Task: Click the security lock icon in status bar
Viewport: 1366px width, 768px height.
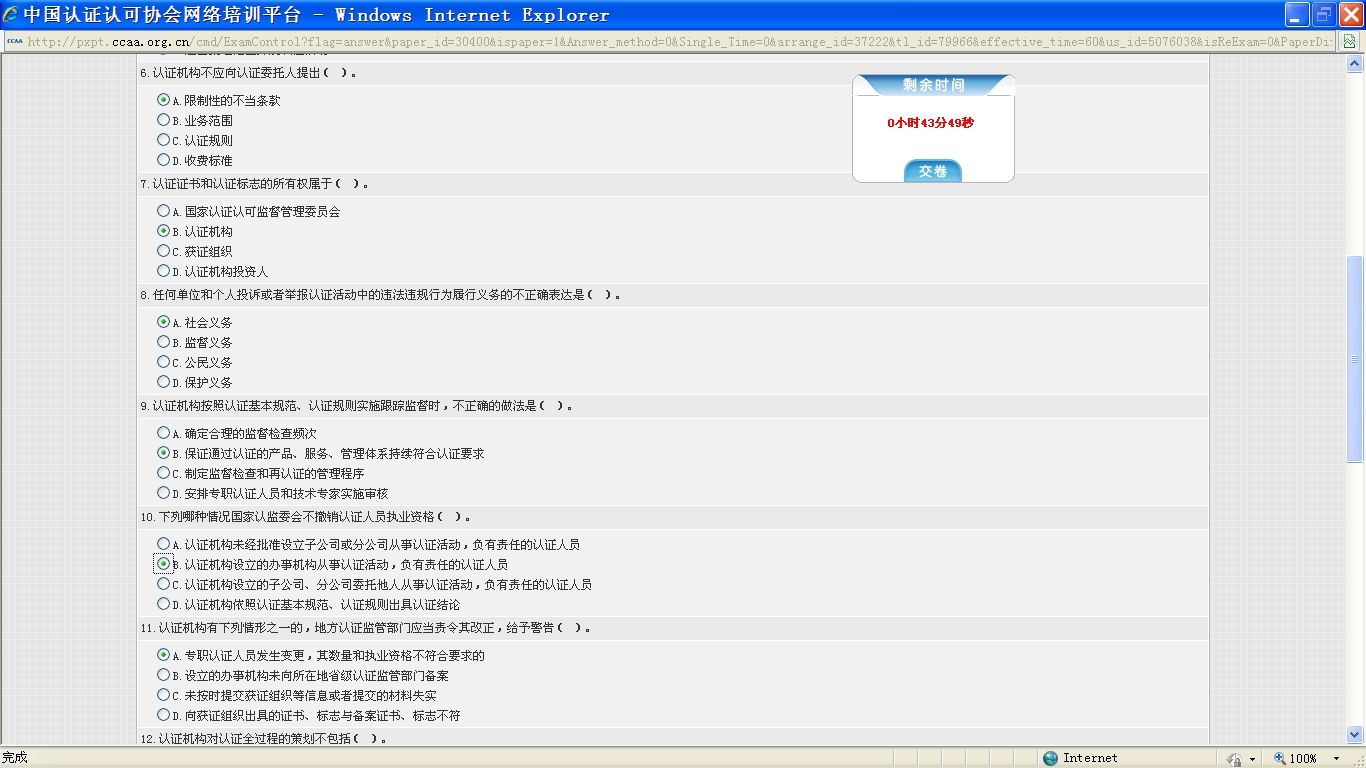Action: point(1235,759)
